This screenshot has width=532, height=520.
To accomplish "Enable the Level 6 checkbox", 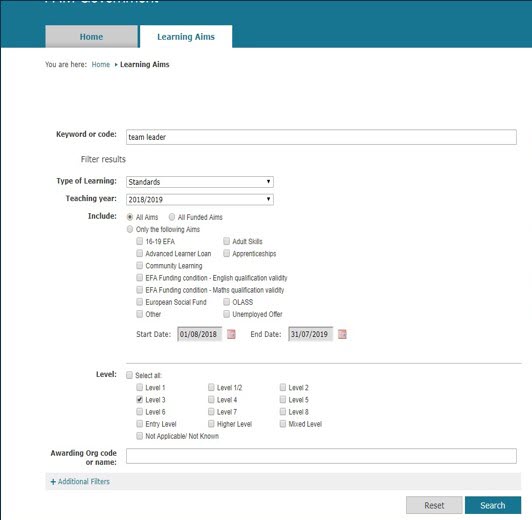I will click(139, 411).
